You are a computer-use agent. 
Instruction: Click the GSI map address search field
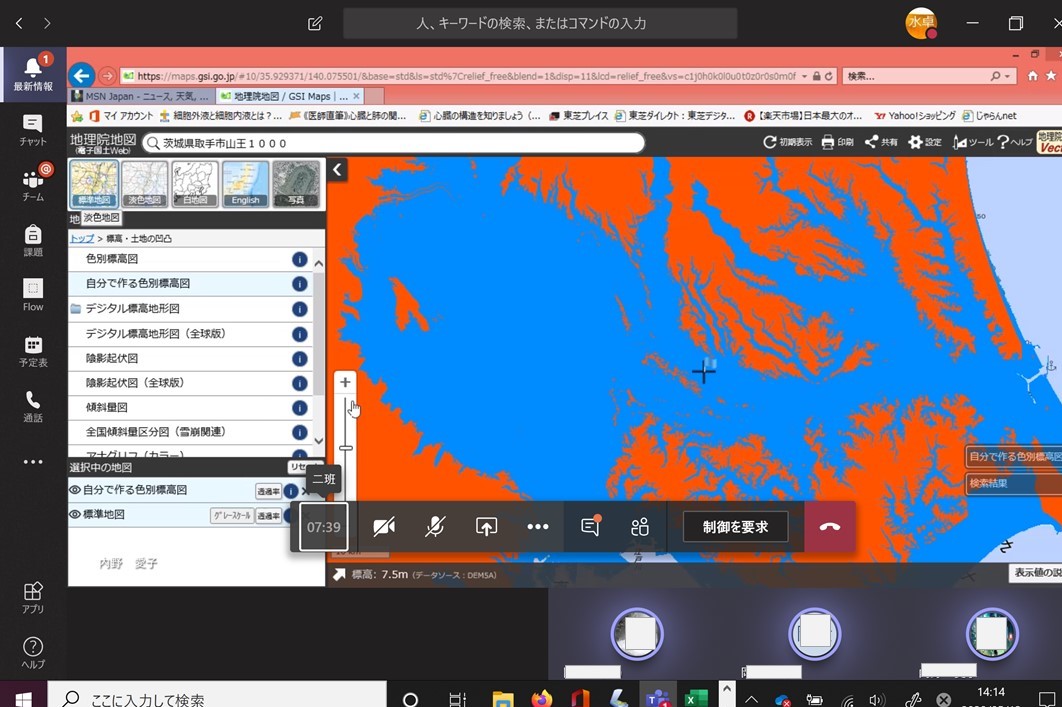click(x=394, y=143)
